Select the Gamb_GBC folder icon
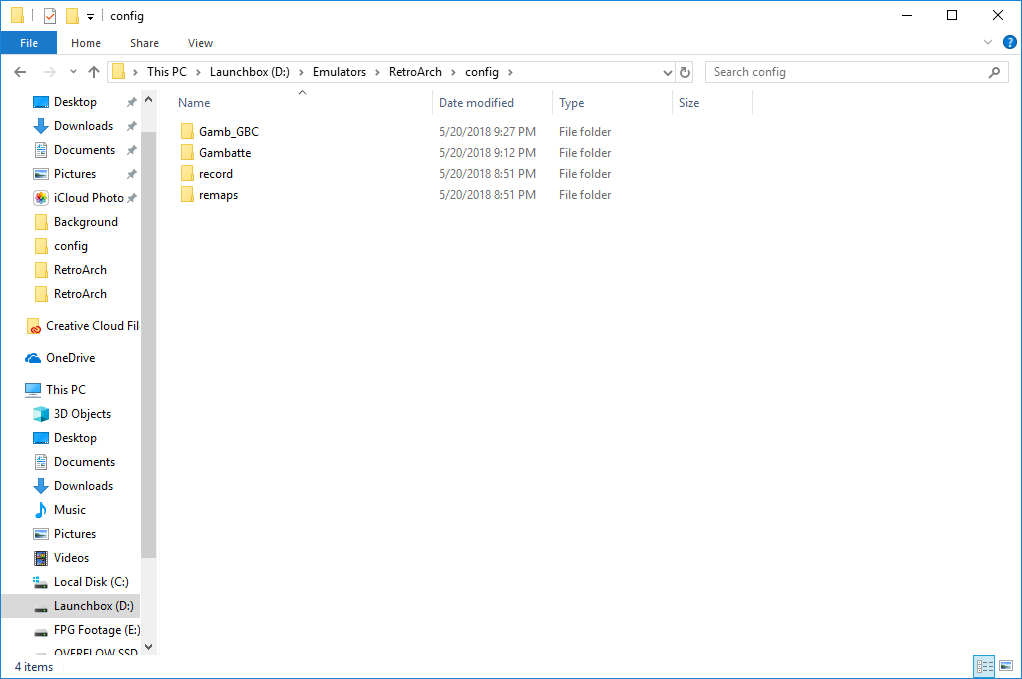 pos(187,131)
